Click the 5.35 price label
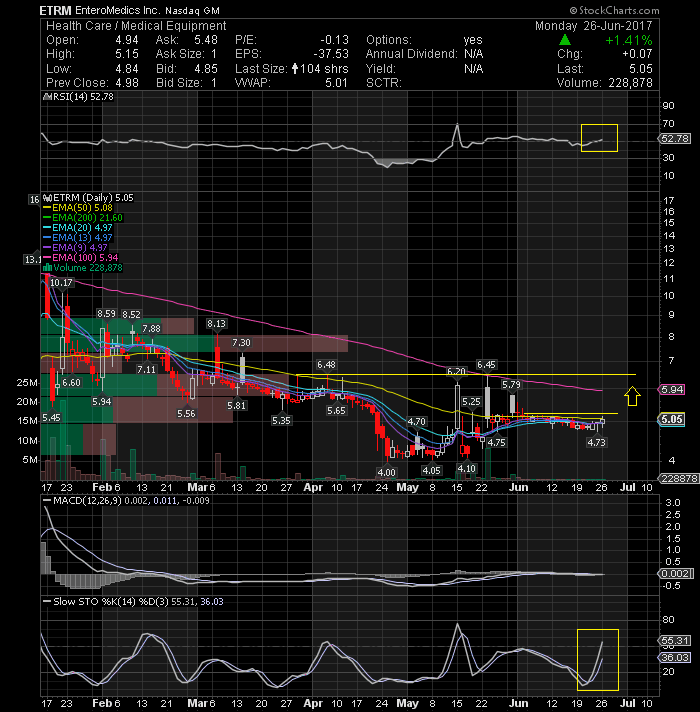This screenshot has height=712, width=700. [281, 421]
